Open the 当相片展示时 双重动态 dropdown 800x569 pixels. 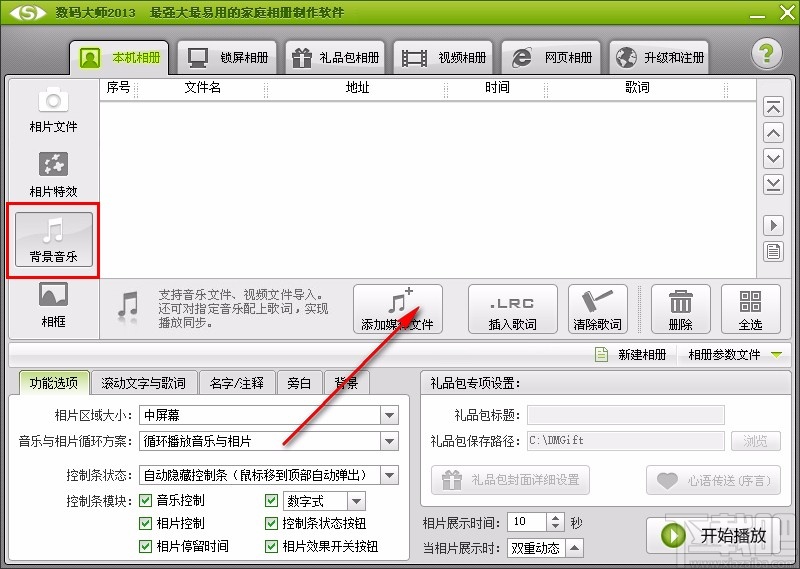(x=545, y=548)
